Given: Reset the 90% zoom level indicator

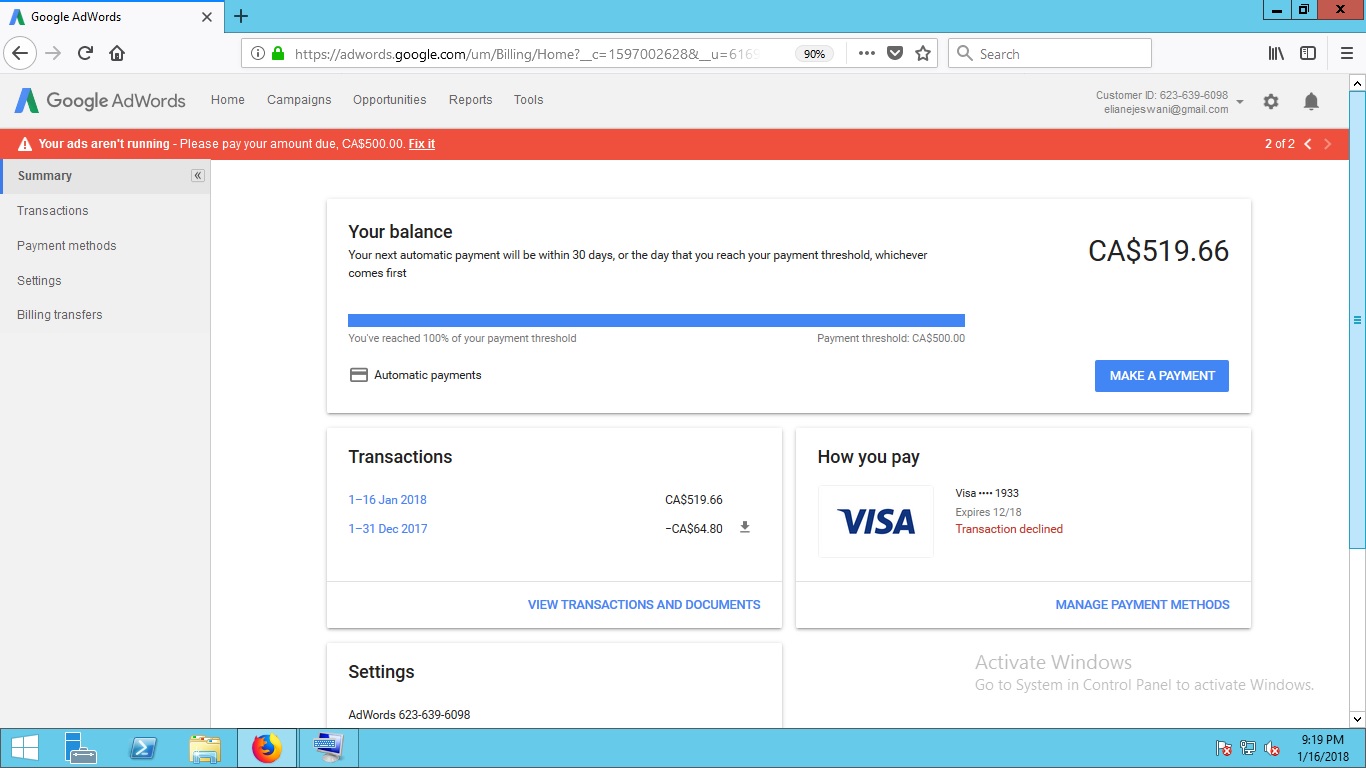Looking at the screenshot, I should (x=815, y=54).
